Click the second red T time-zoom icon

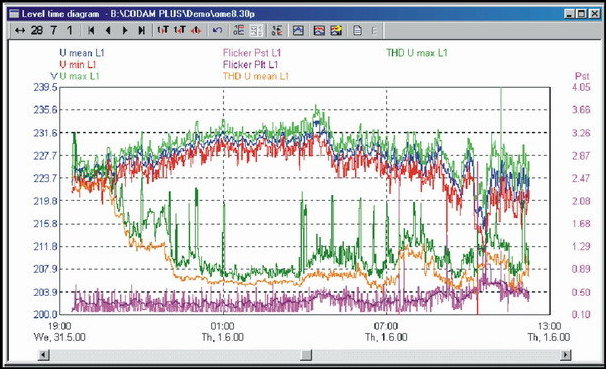pyautogui.click(x=180, y=30)
